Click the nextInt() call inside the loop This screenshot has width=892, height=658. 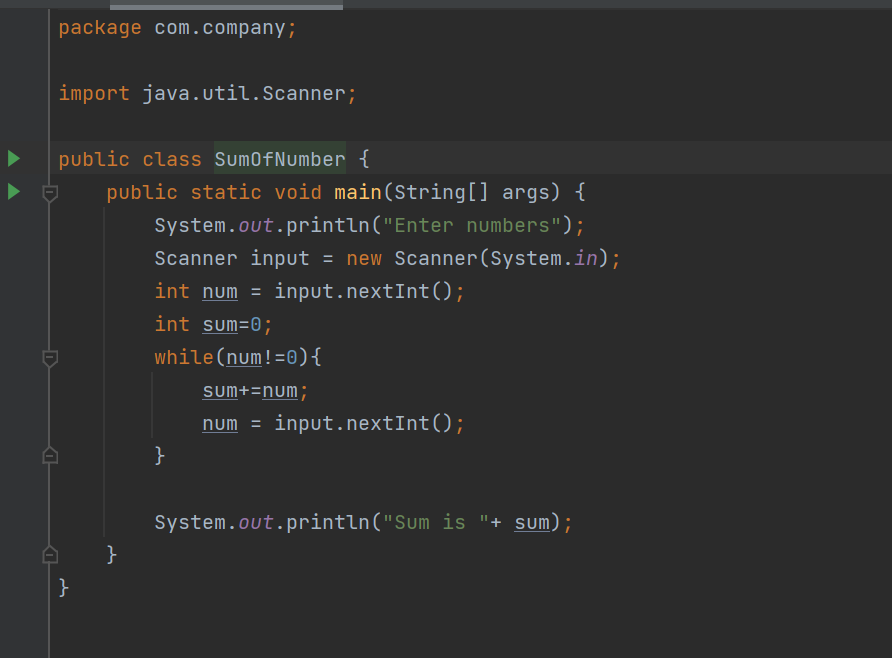point(395,423)
